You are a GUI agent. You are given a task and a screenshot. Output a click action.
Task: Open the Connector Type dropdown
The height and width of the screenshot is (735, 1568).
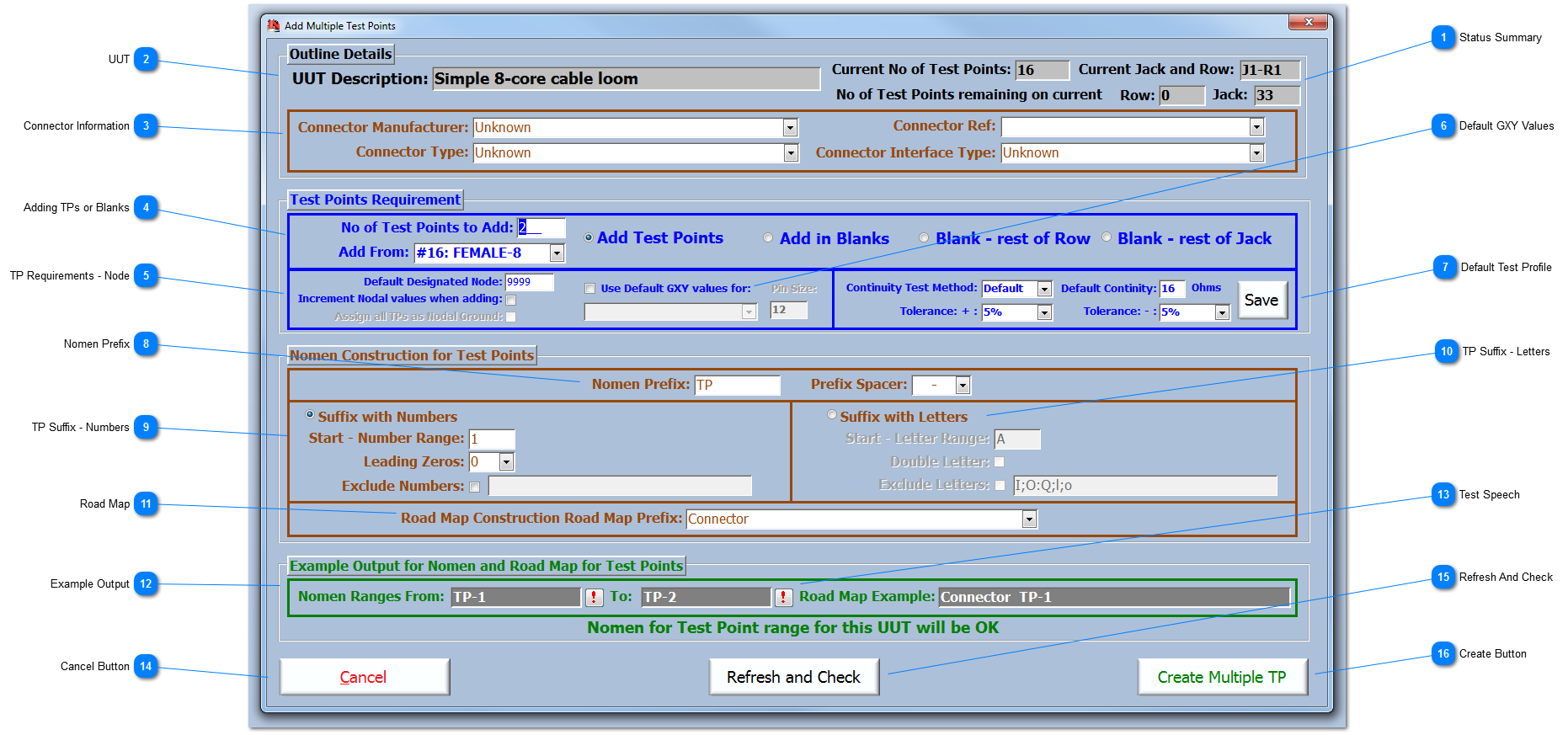[790, 153]
